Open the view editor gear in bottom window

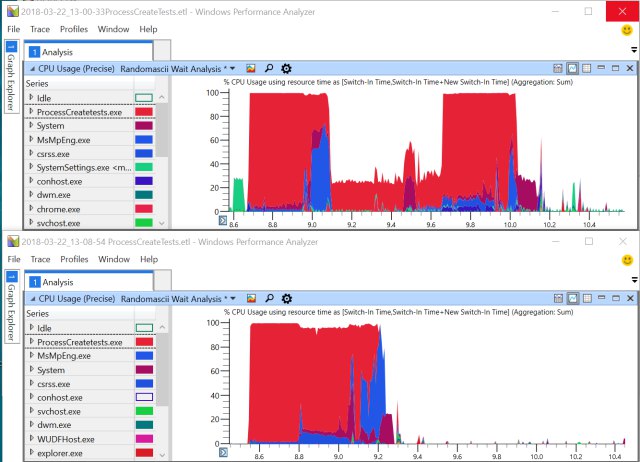[x=287, y=299]
